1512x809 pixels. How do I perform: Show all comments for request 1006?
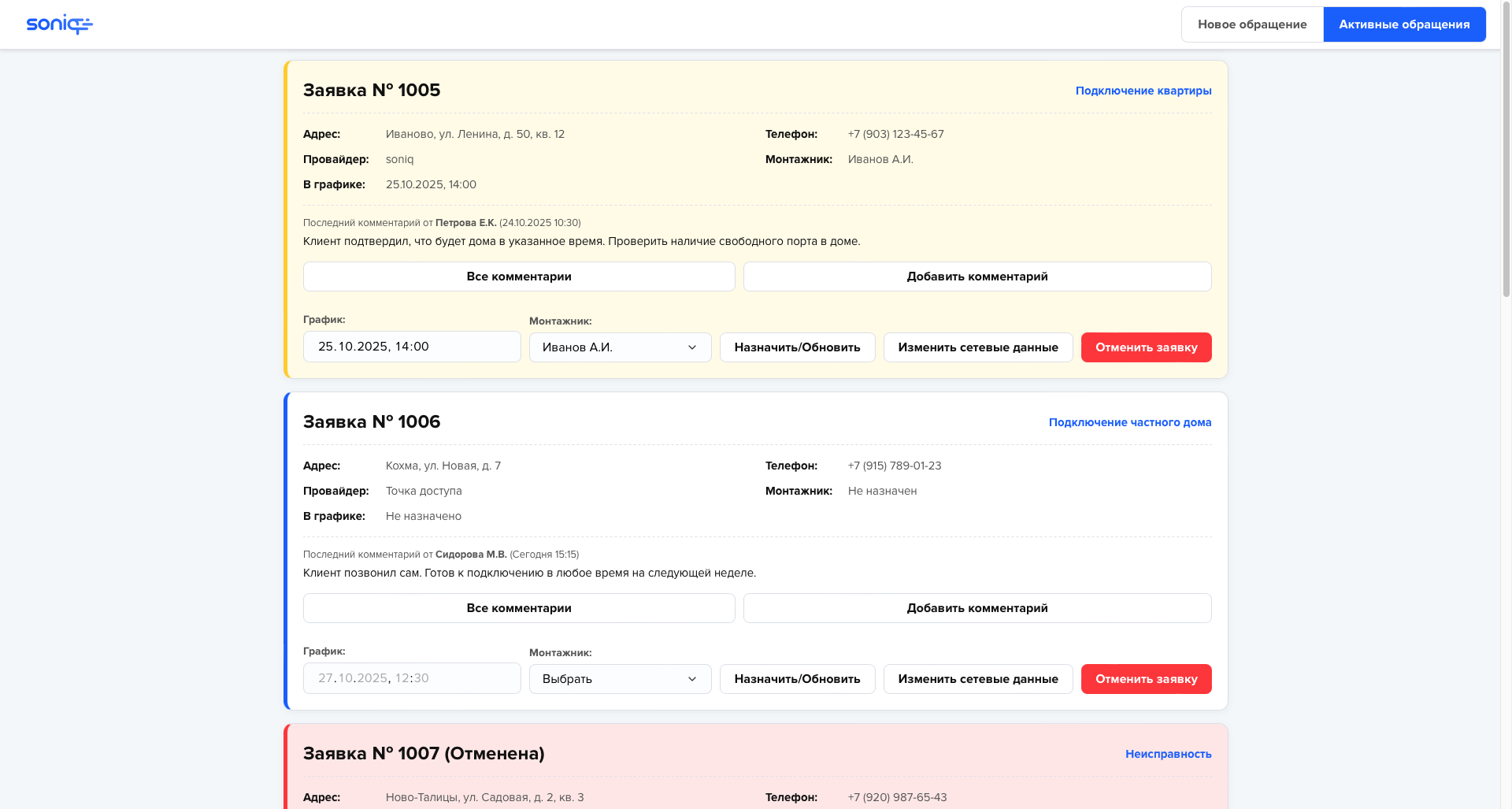click(x=519, y=608)
